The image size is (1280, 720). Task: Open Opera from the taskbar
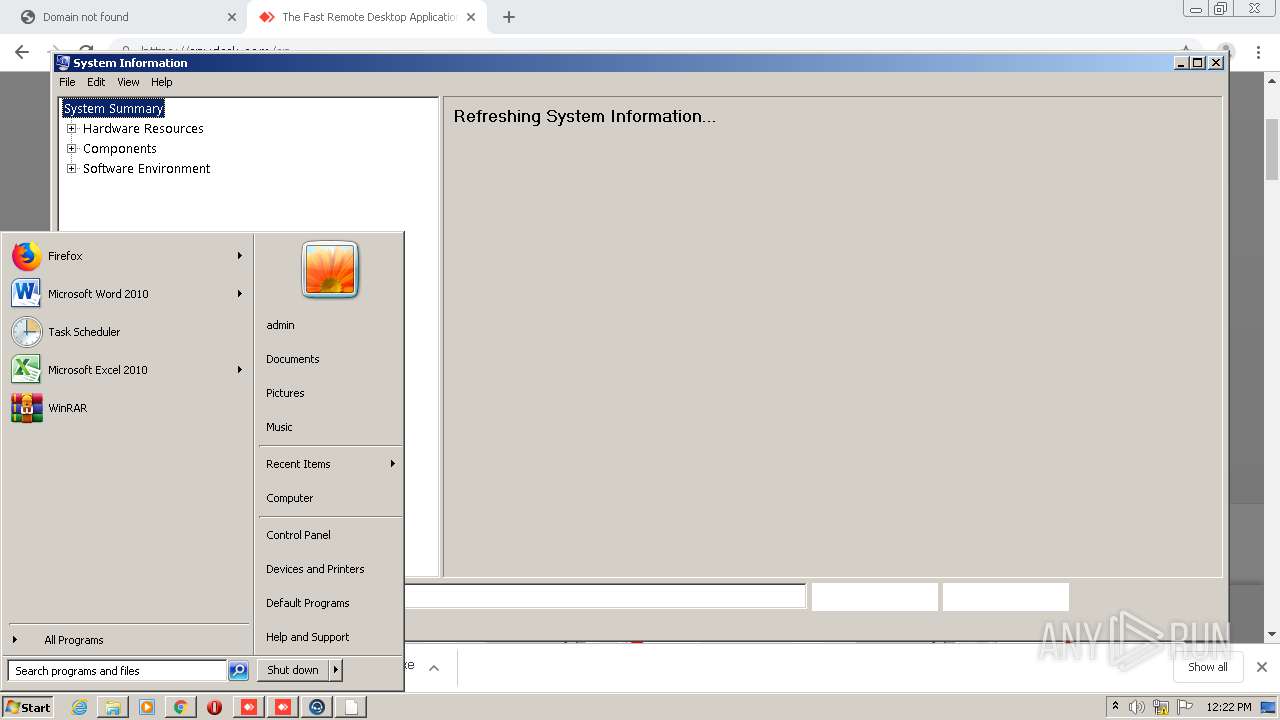214,707
